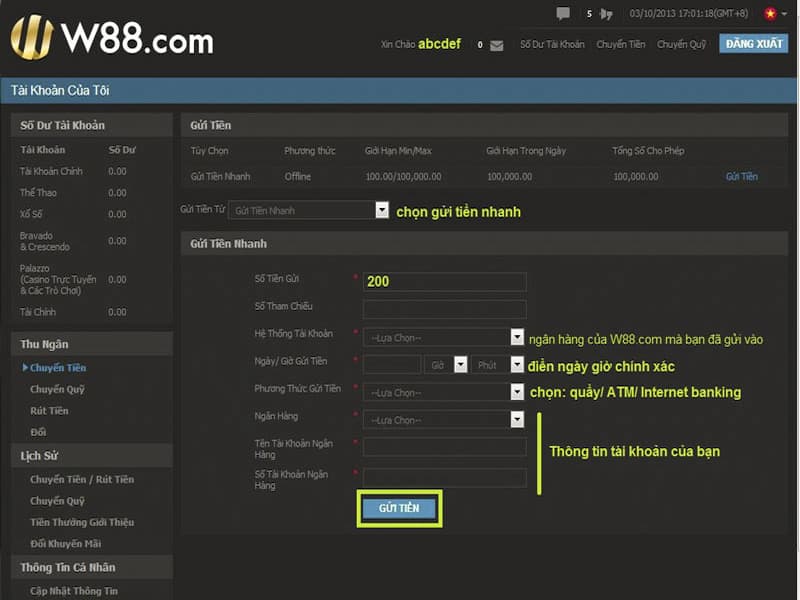Open the chat speech bubble icon

click(x=563, y=14)
